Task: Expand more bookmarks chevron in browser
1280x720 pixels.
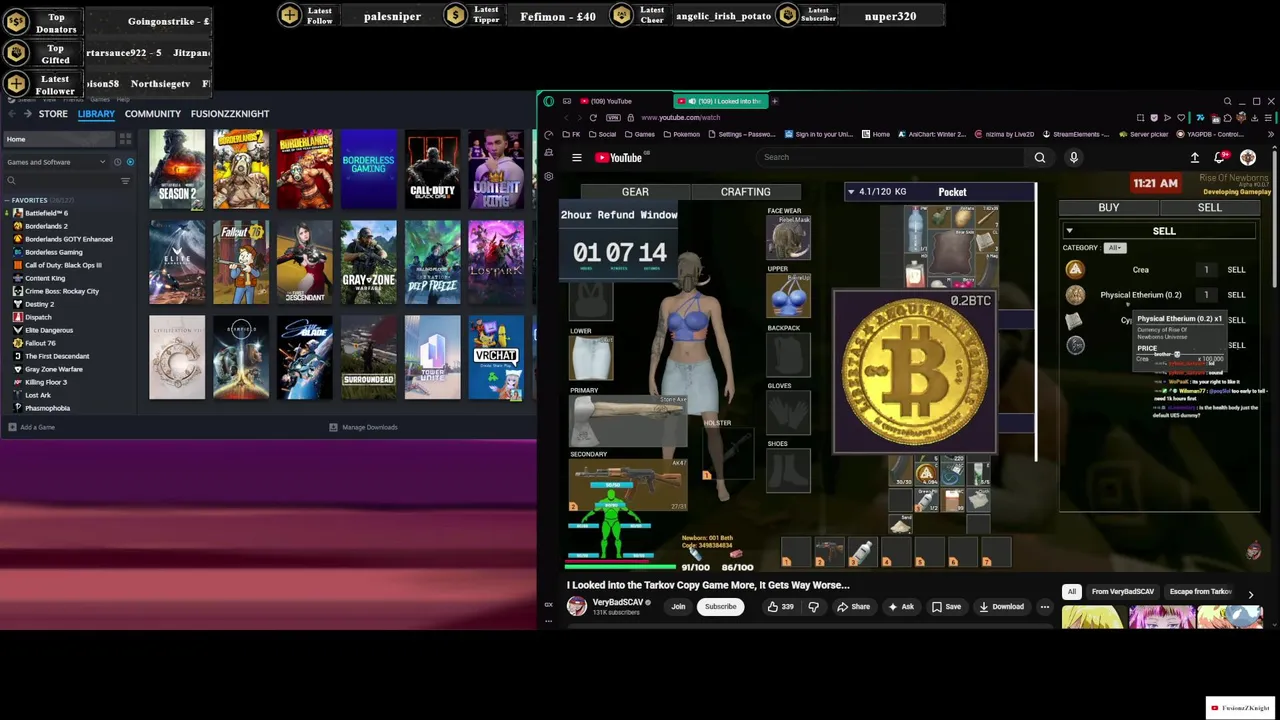Action: pos(1271,134)
